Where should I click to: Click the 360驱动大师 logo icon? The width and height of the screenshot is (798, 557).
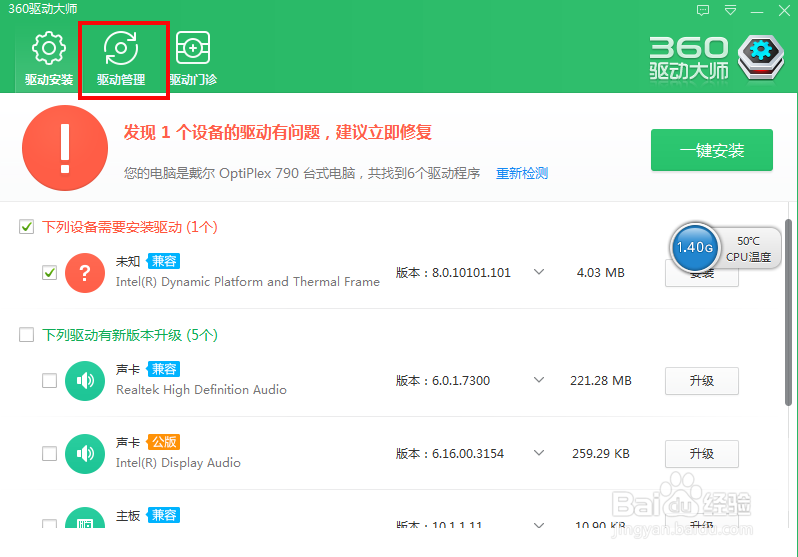click(761, 58)
